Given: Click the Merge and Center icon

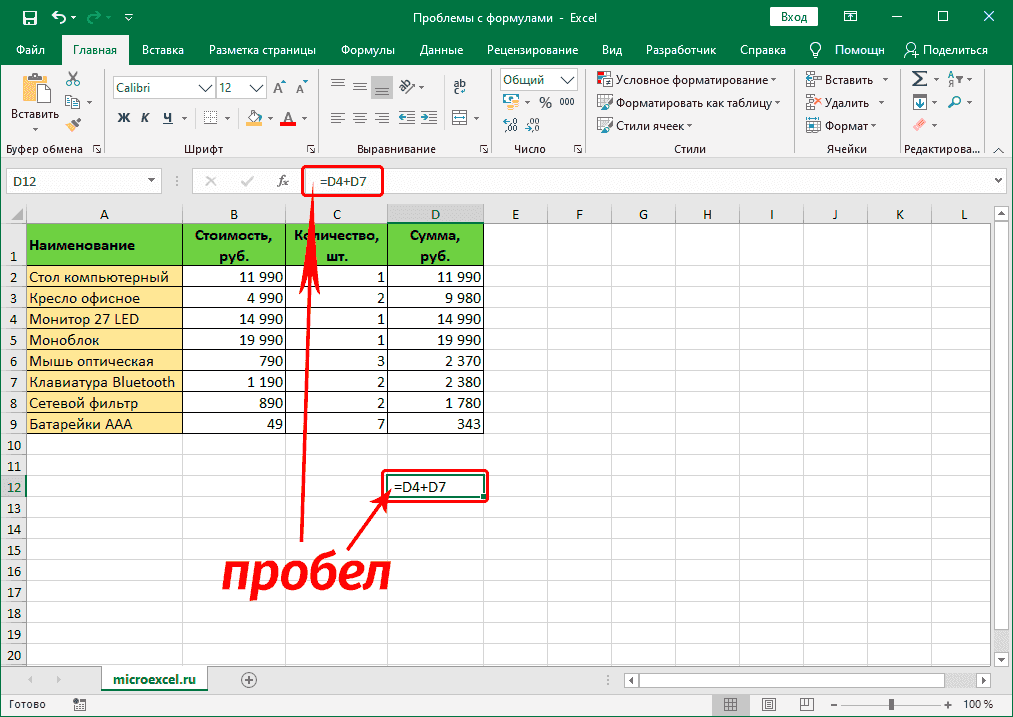Looking at the screenshot, I should pos(459,118).
